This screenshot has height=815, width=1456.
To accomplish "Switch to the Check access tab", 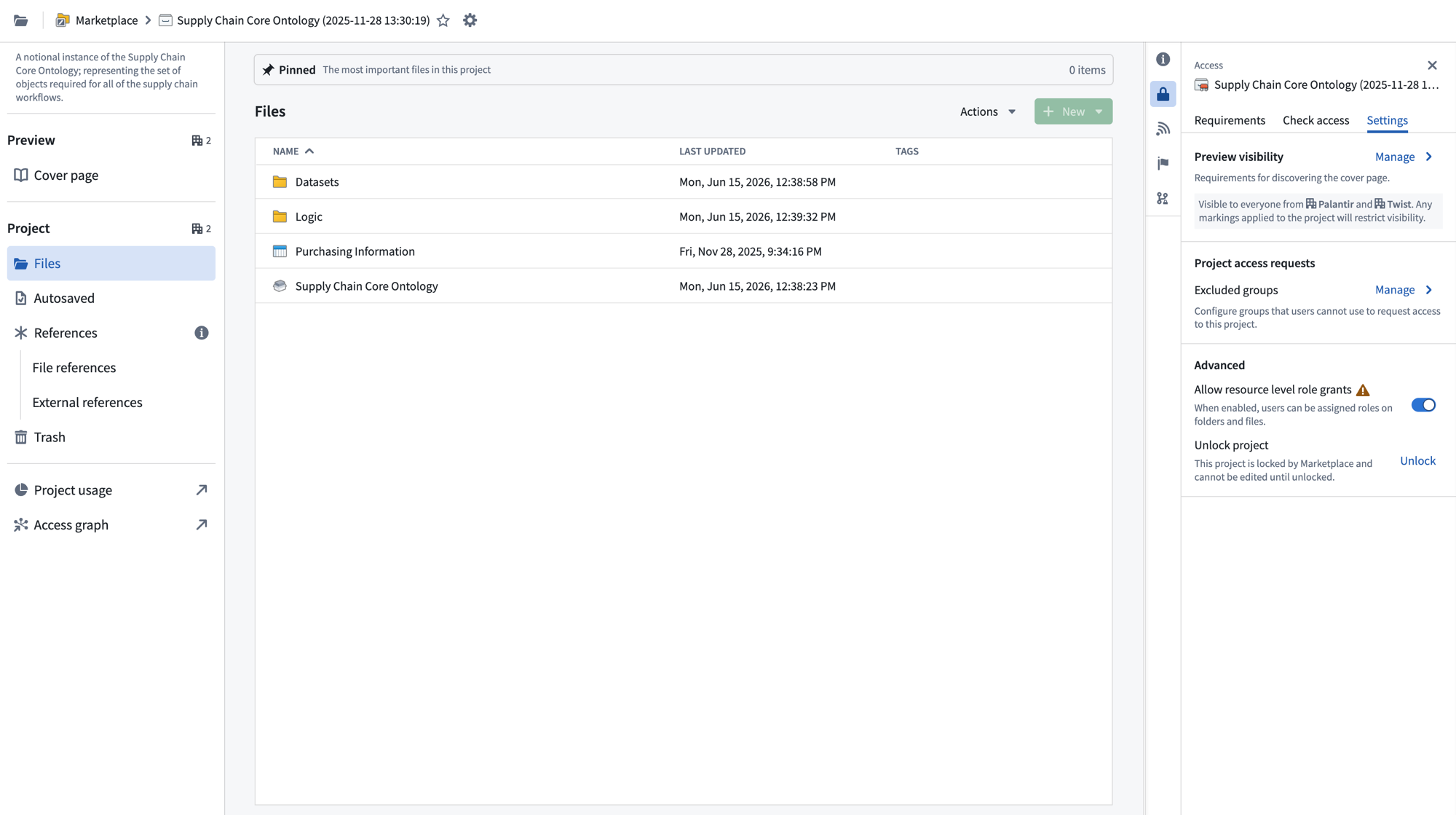I will click(x=1315, y=120).
